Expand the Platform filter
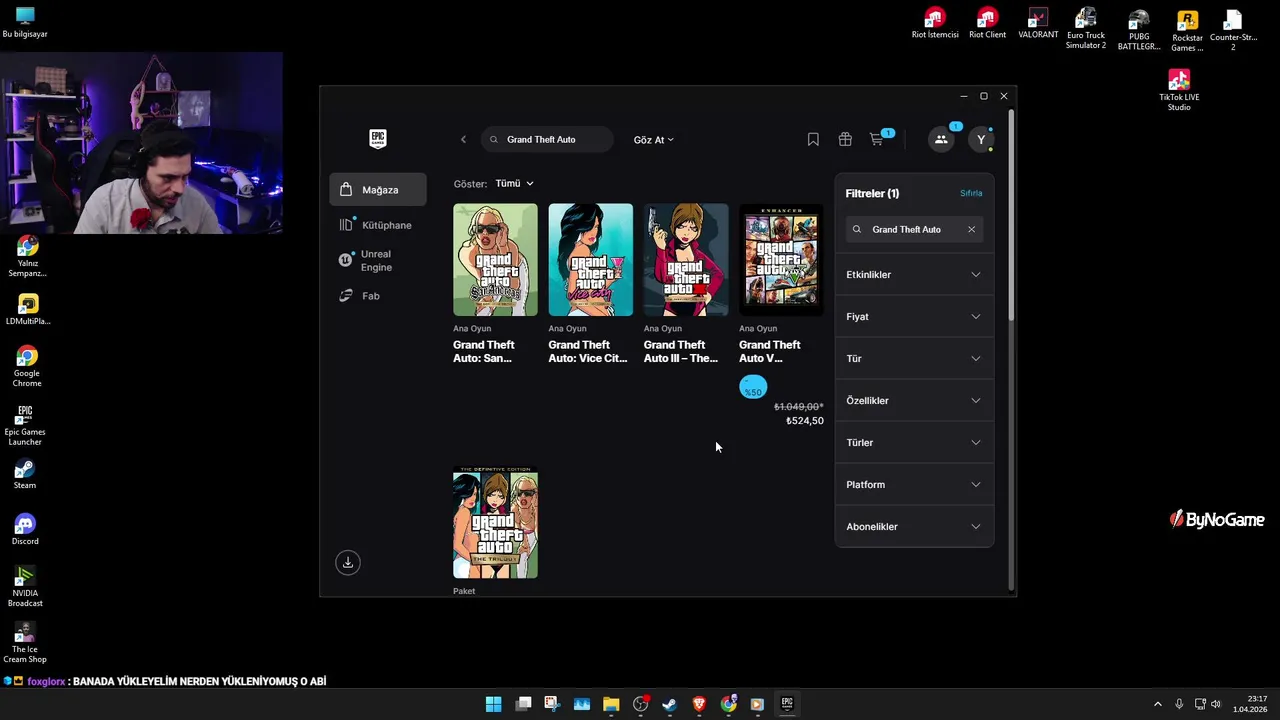This screenshot has width=1280, height=720. [x=914, y=485]
